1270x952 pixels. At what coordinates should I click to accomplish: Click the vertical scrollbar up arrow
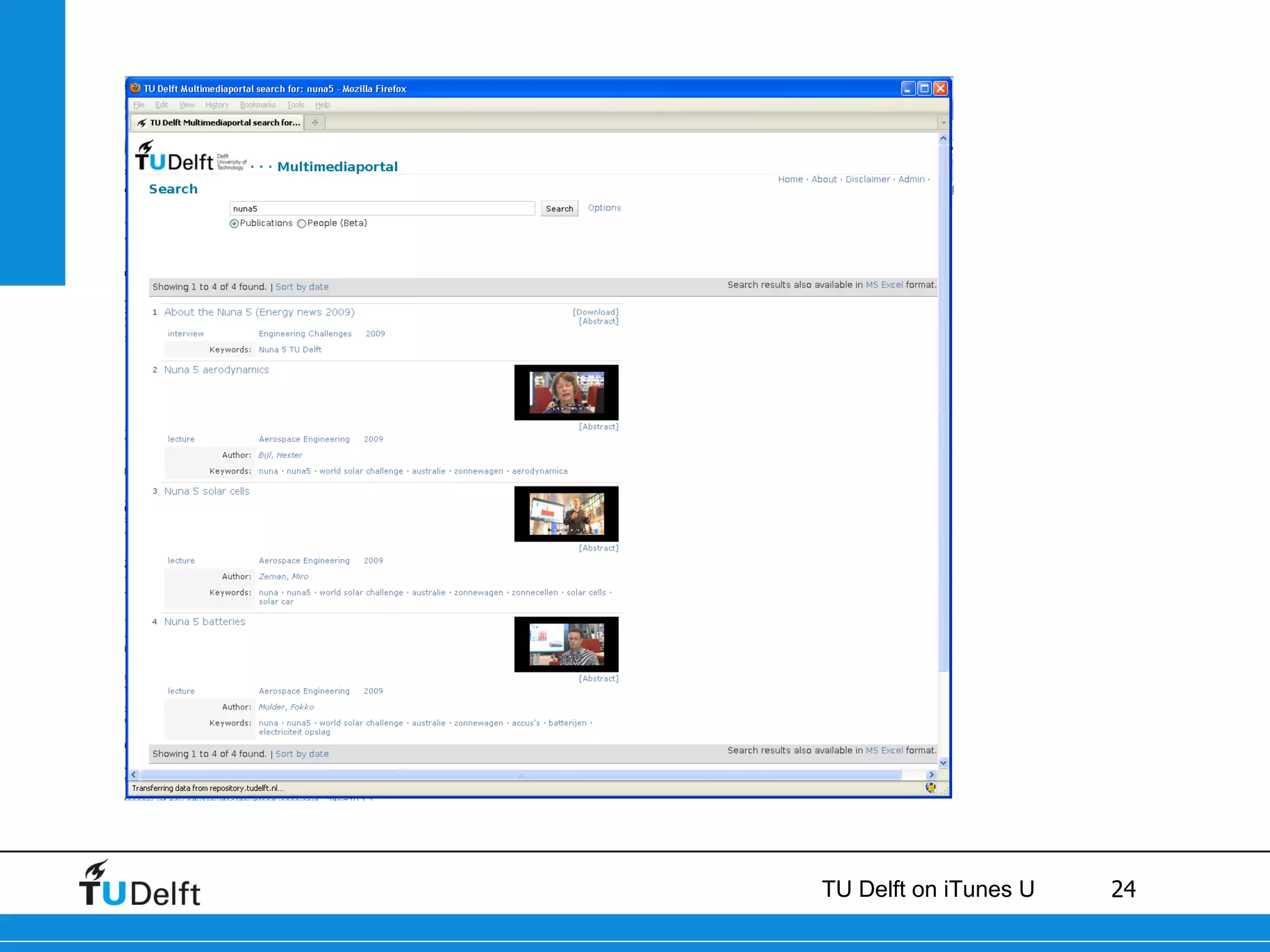point(943,138)
